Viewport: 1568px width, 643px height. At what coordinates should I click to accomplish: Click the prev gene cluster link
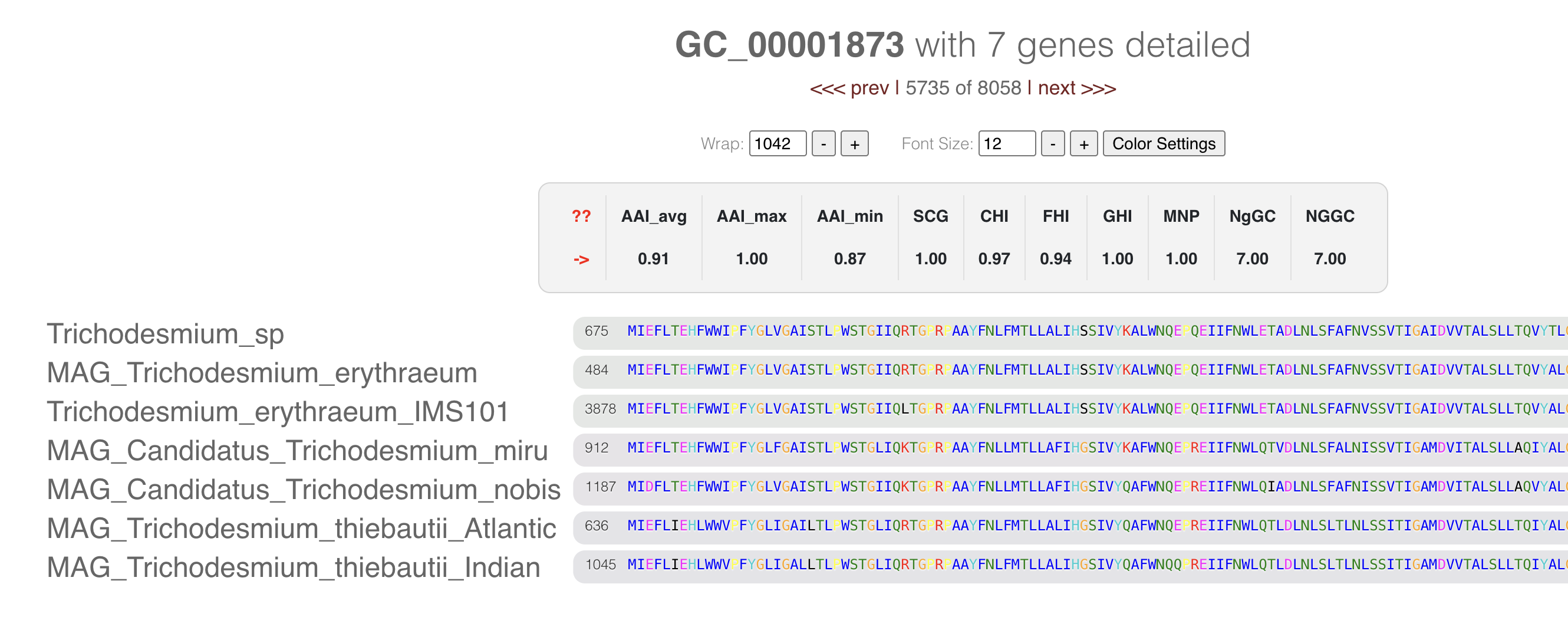849,88
